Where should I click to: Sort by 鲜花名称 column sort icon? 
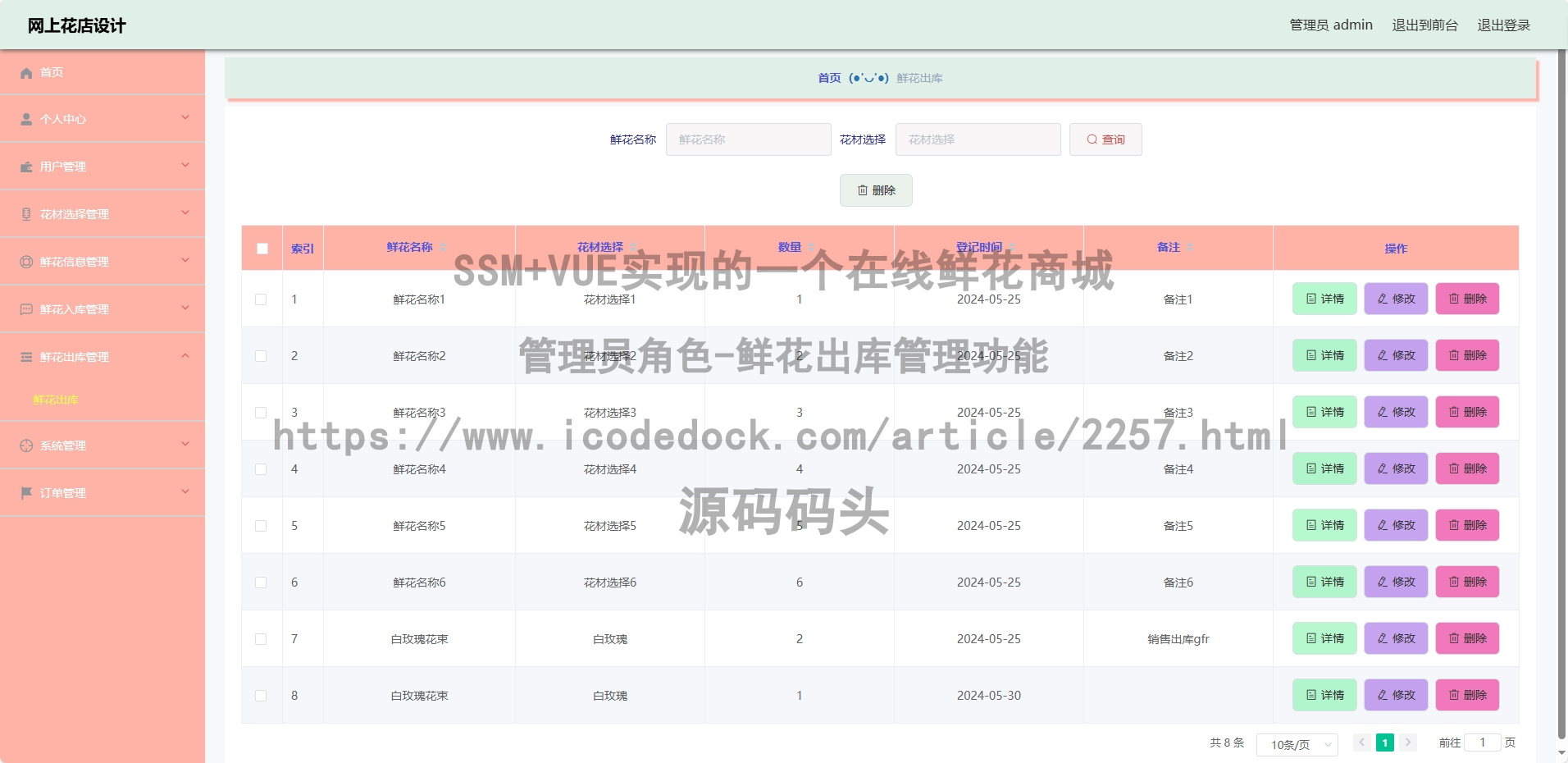tap(443, 248)
